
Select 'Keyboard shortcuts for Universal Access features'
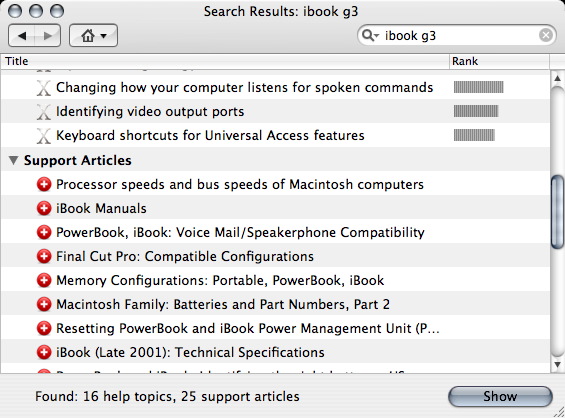pyautogui.click(x=210, y=135)
